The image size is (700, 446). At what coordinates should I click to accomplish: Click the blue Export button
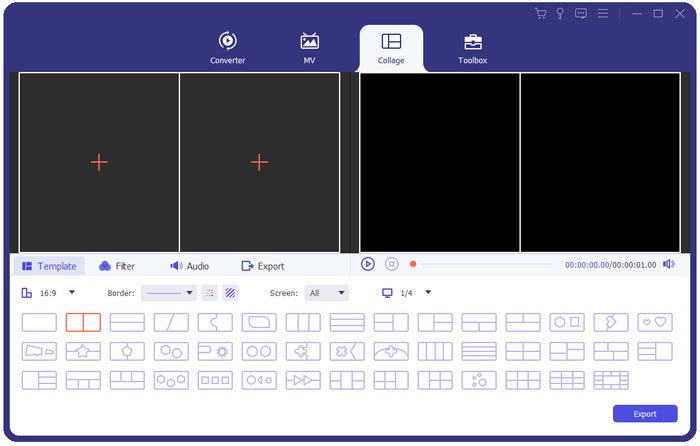point(645,414)
